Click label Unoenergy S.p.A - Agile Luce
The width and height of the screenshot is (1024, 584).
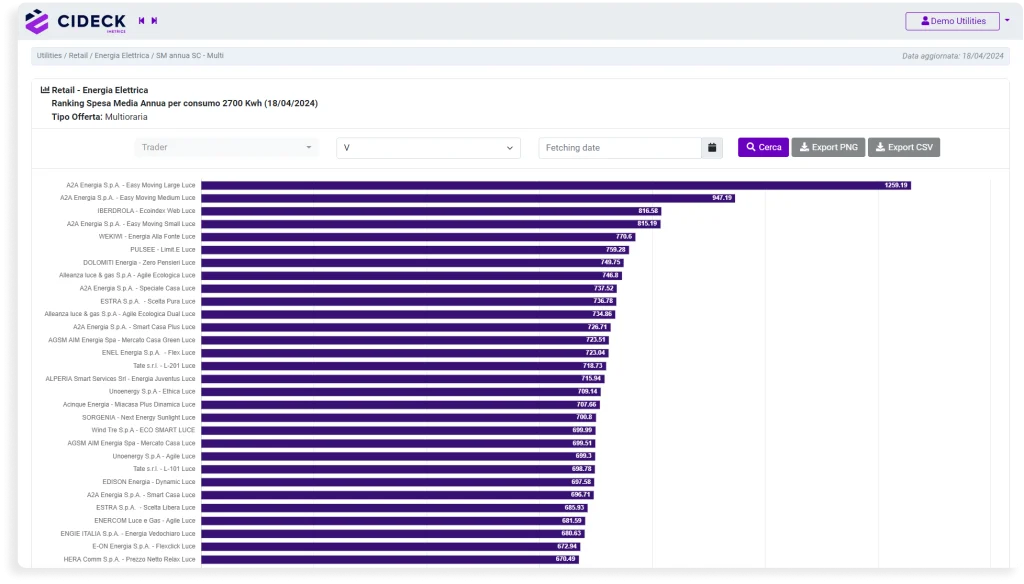pyautogui.click(x=153, y=456)
